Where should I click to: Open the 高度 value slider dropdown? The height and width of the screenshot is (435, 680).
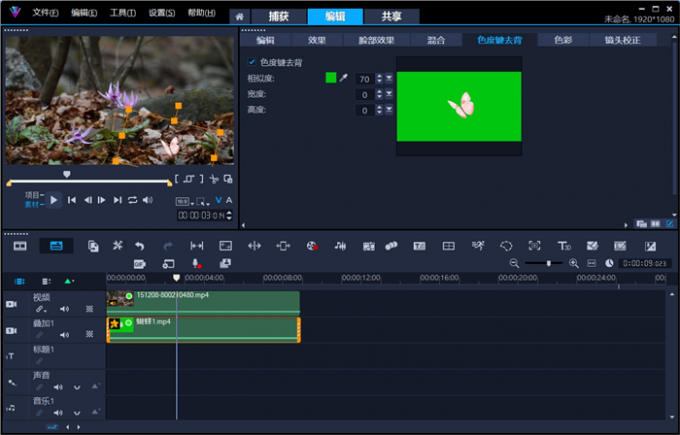[389, 110]
